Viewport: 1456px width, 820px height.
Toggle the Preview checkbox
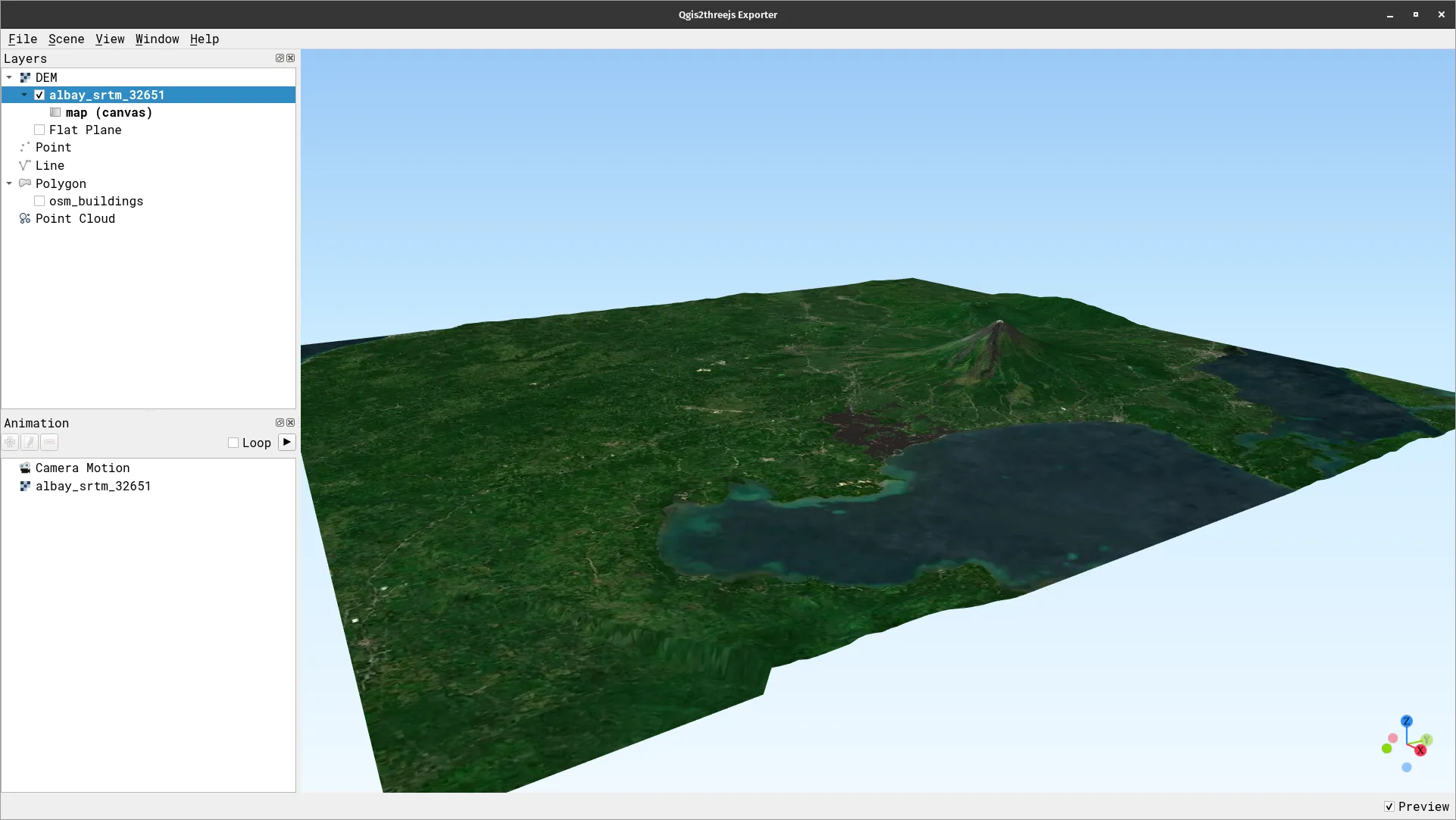(1390, 806)
